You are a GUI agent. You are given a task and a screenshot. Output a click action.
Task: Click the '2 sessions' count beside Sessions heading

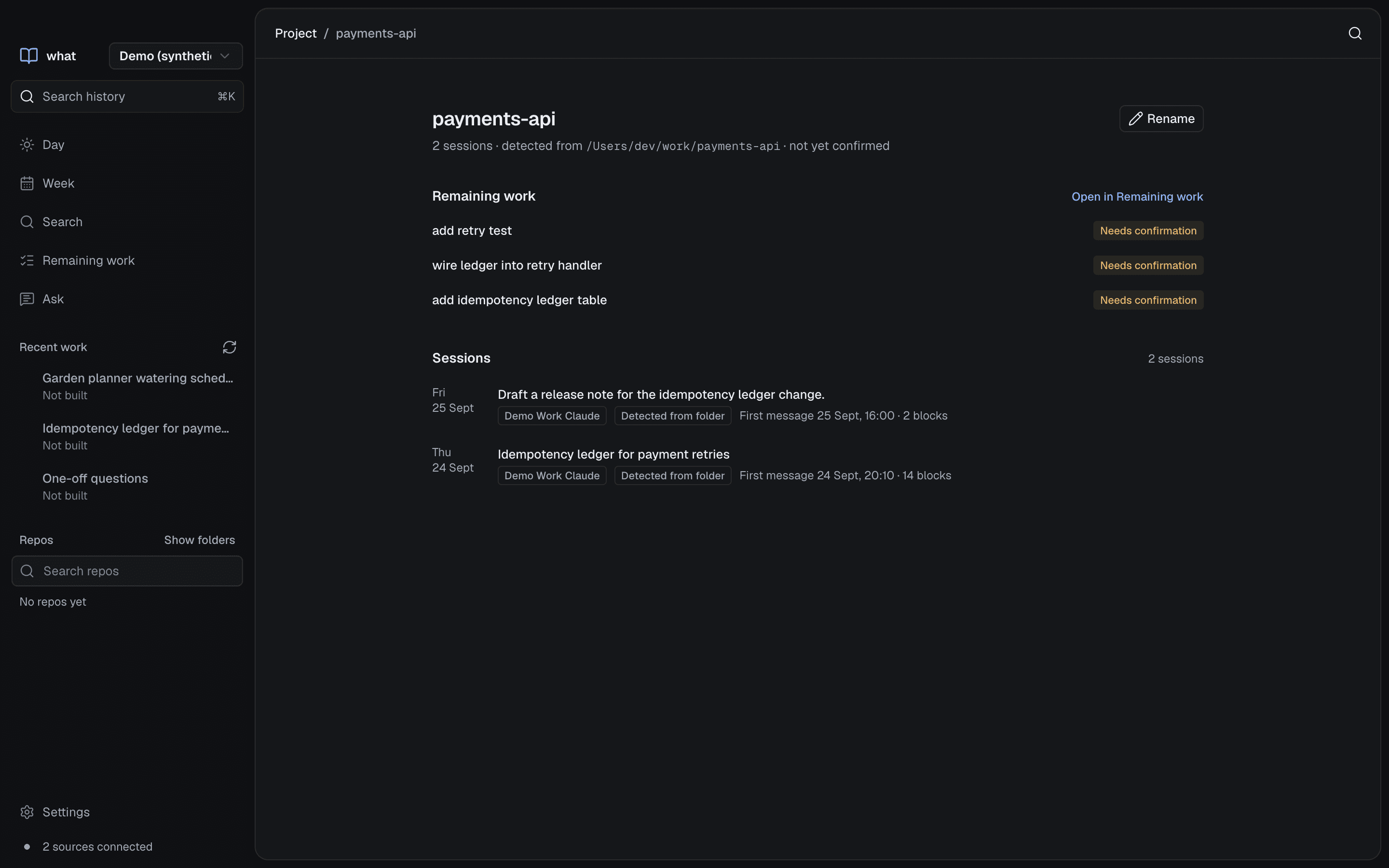point(1175,359)
